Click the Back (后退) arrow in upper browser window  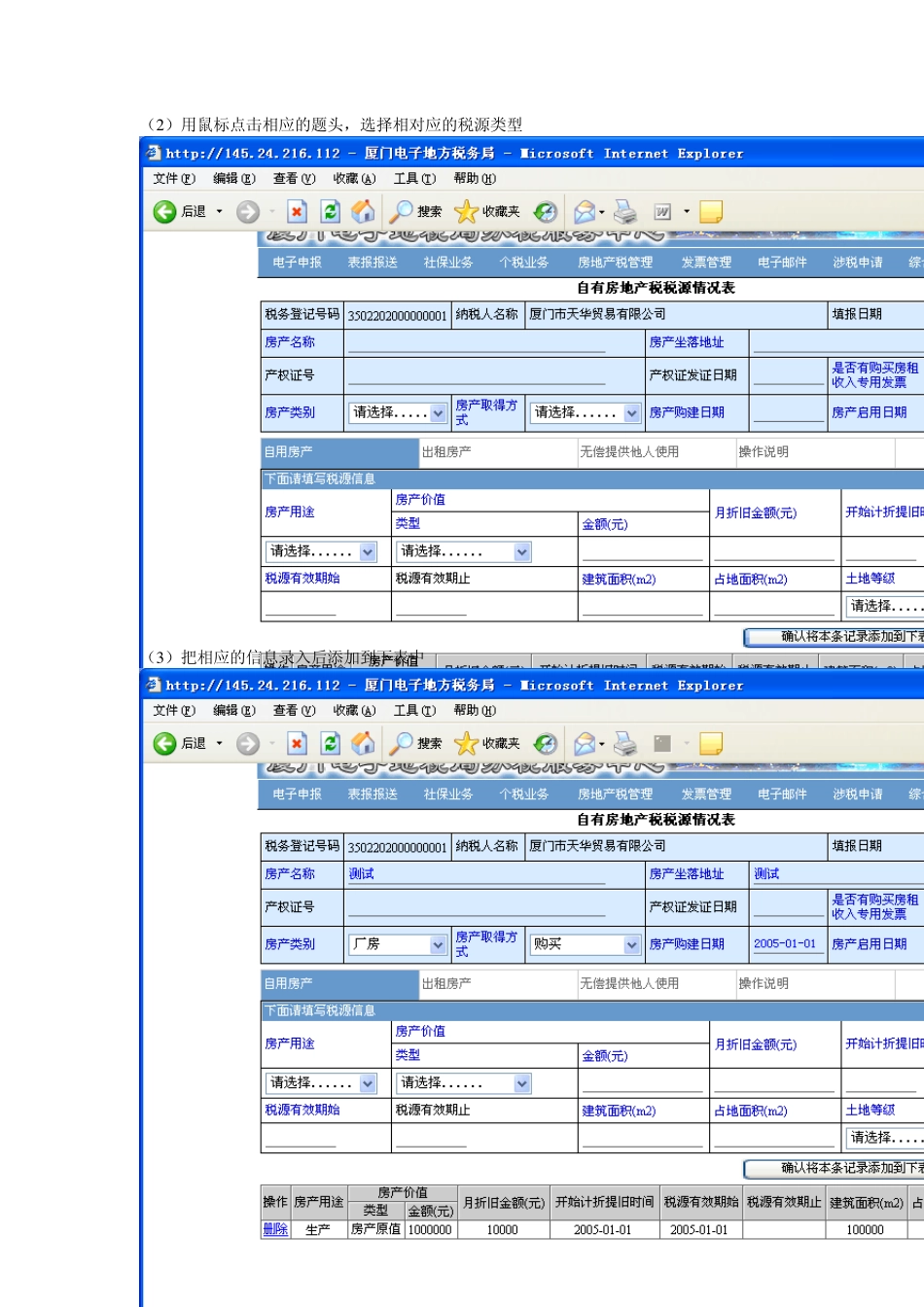(165, 211)
